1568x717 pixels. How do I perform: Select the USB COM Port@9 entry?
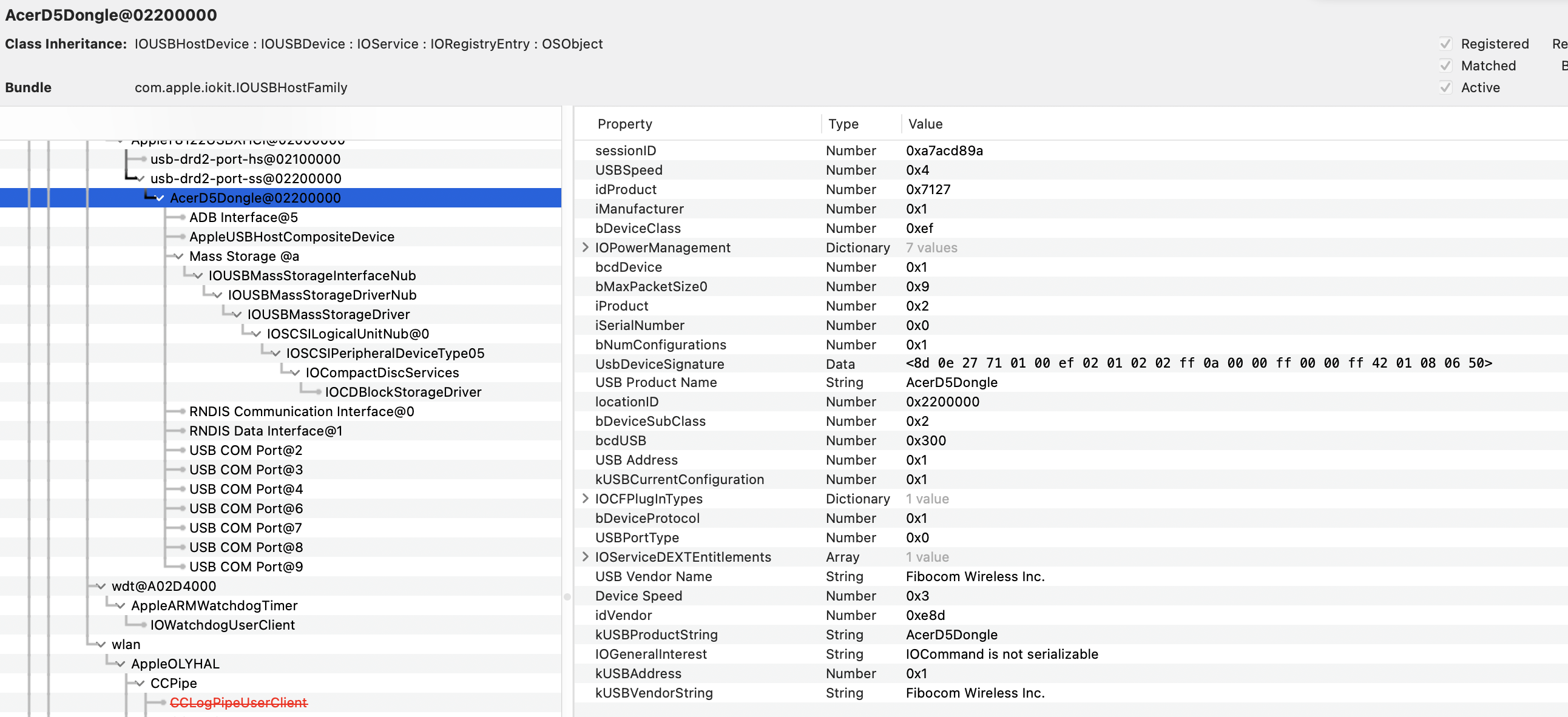click(245, 567)
